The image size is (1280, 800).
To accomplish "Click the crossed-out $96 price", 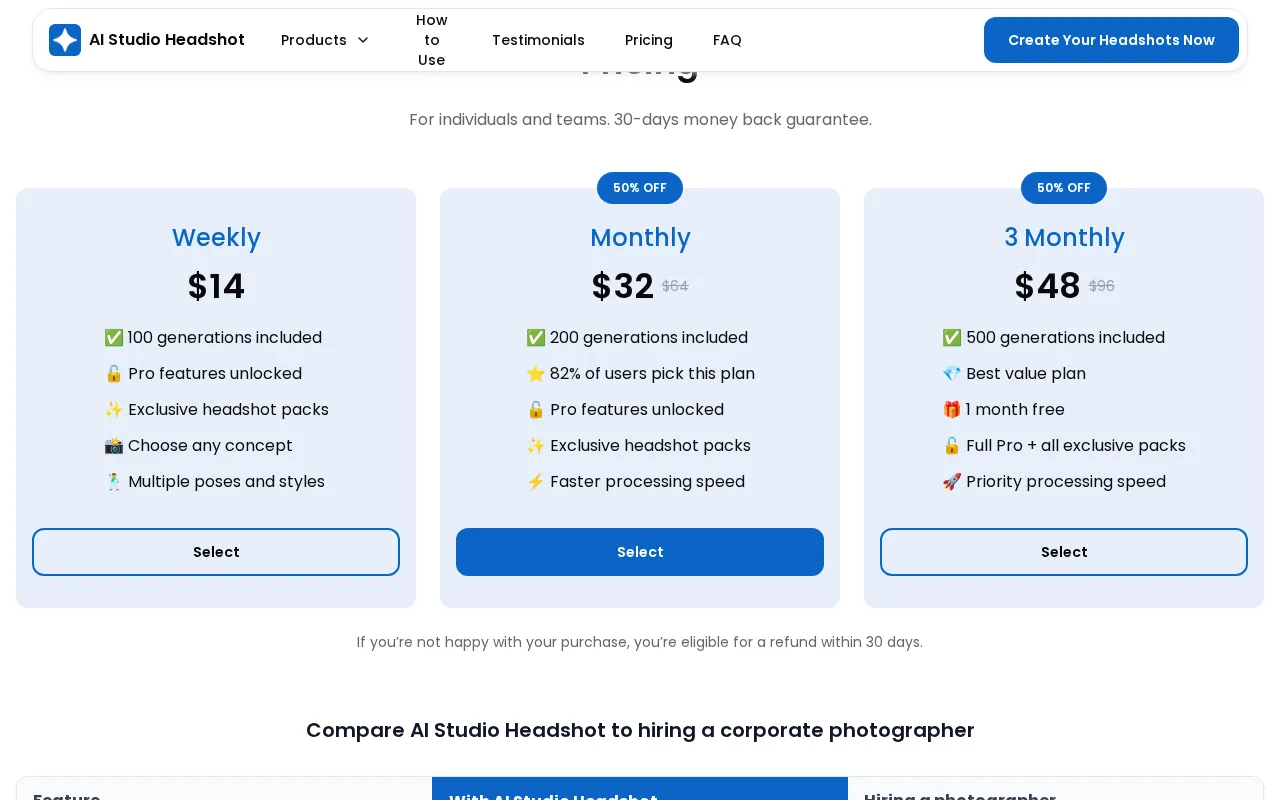I will pos(1102,286).
